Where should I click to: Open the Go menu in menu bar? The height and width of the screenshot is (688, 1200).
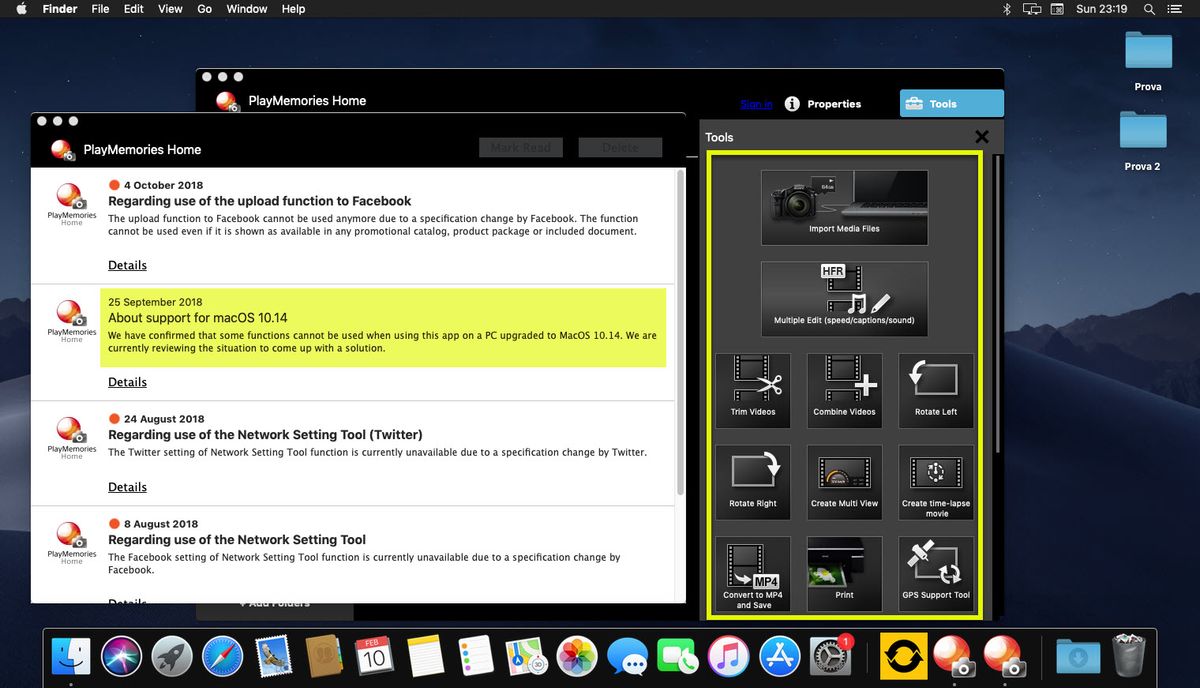click(x=204, y=9)
